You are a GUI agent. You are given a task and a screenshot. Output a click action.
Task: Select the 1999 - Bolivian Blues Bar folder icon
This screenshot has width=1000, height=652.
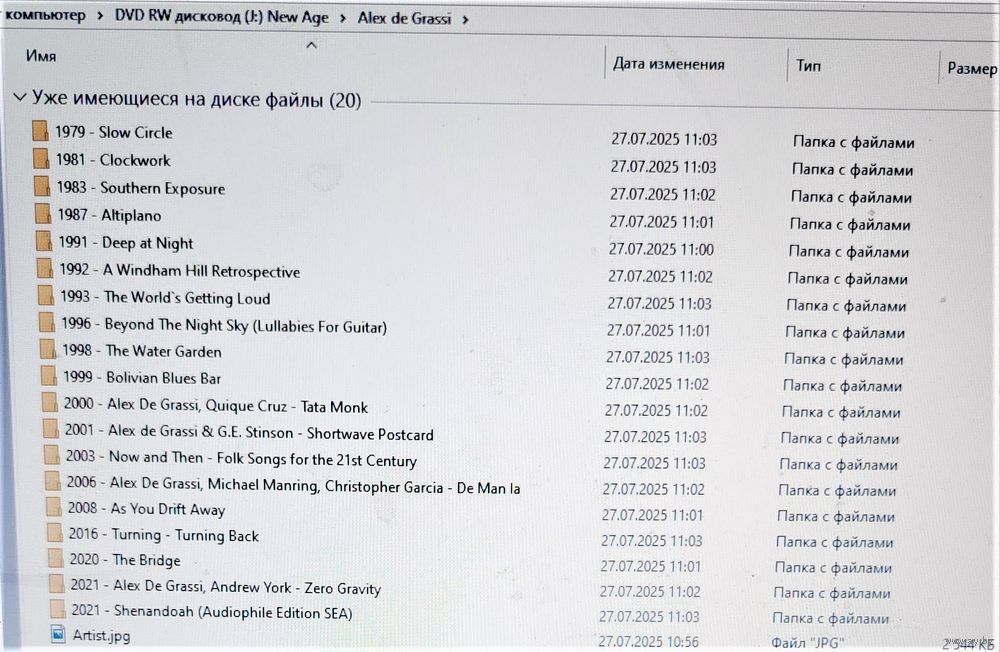[48, 376]
